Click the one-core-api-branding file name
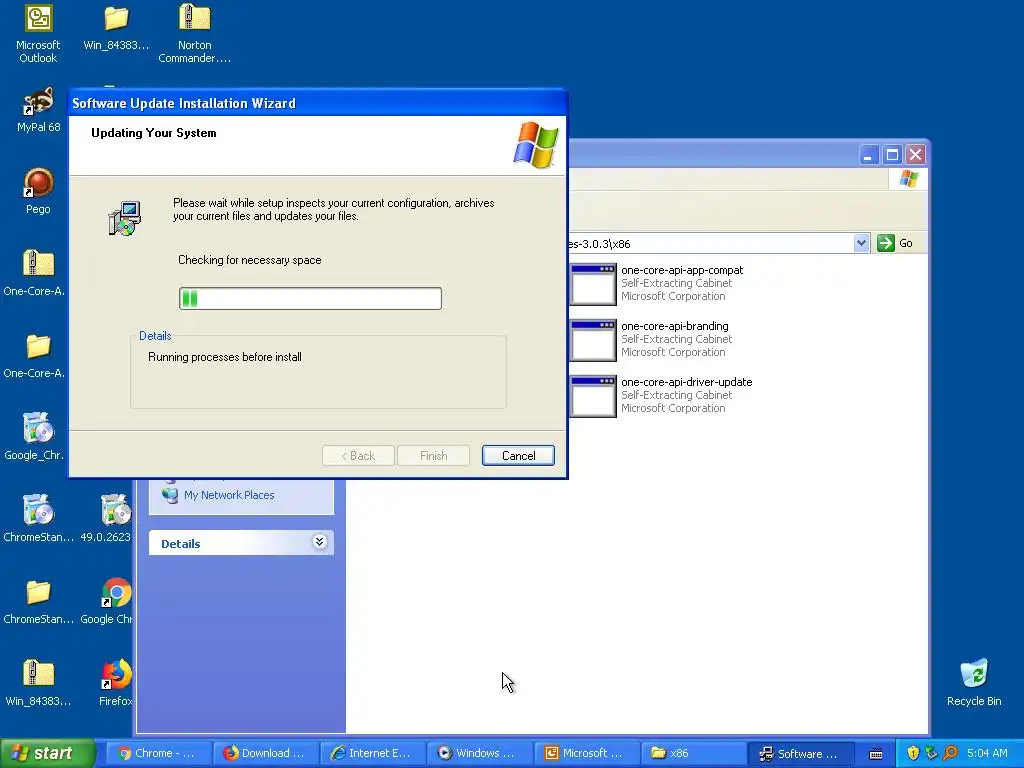The image size is (1024, 768). tap(675, 326)
